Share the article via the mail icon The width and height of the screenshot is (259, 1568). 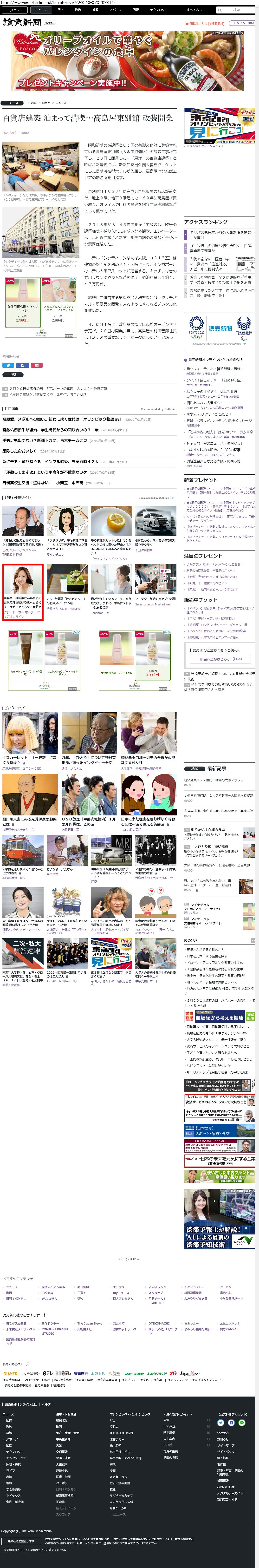coord(37,365)
